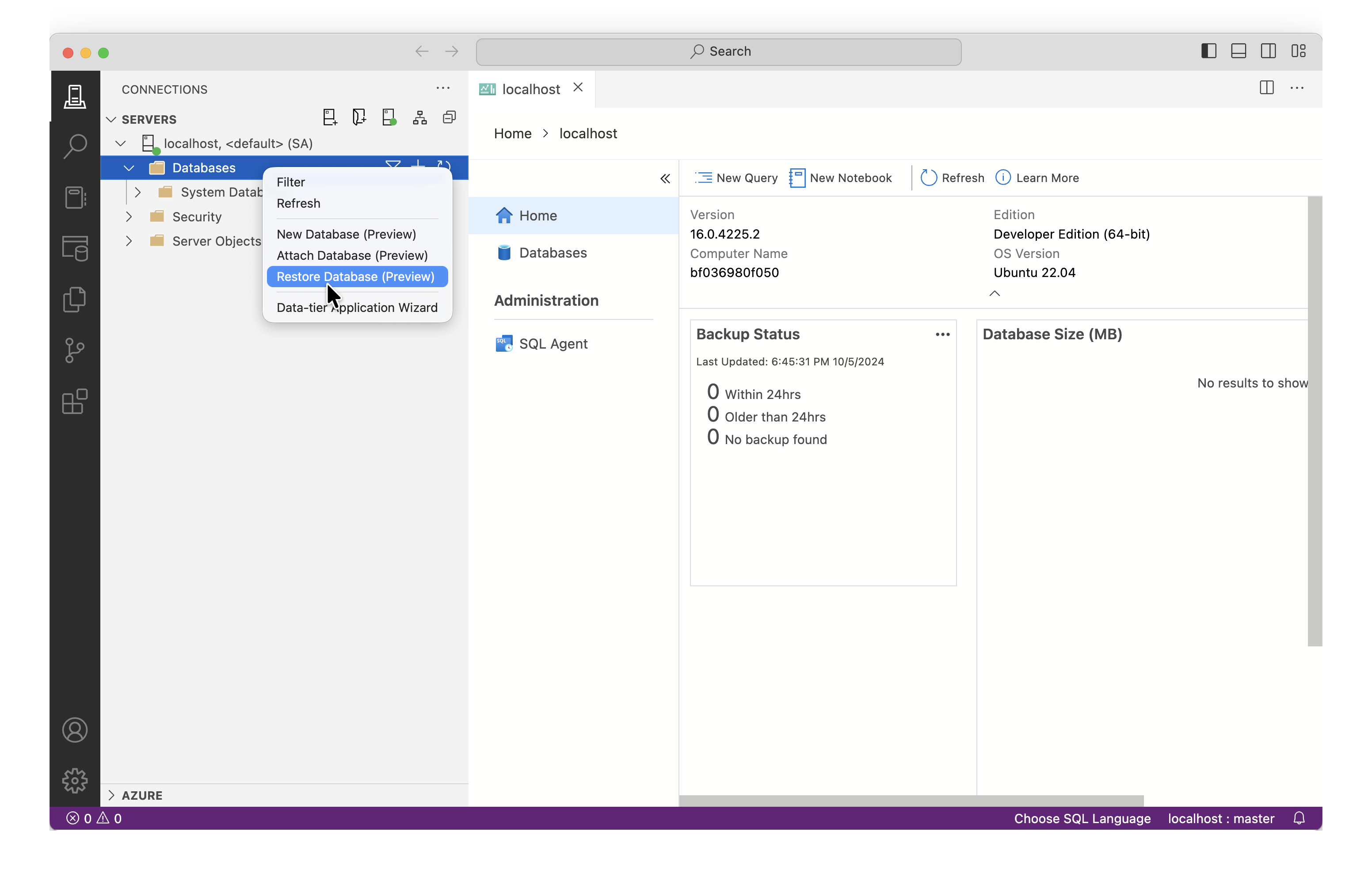The width and height of the screenshot is (1372, 896).
Task: Click Home breadcrumb link
Action: tap(512, 134)
